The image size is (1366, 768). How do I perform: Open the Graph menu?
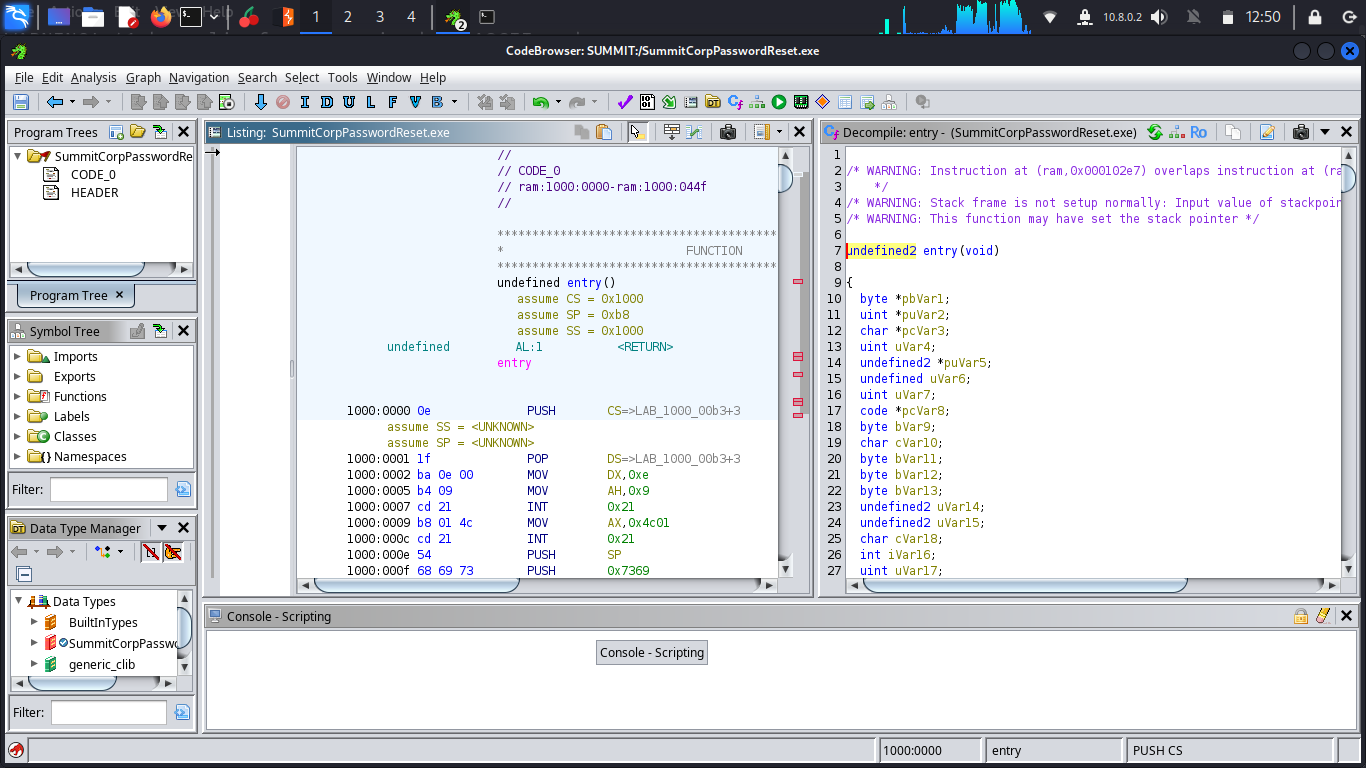point(143,77)
